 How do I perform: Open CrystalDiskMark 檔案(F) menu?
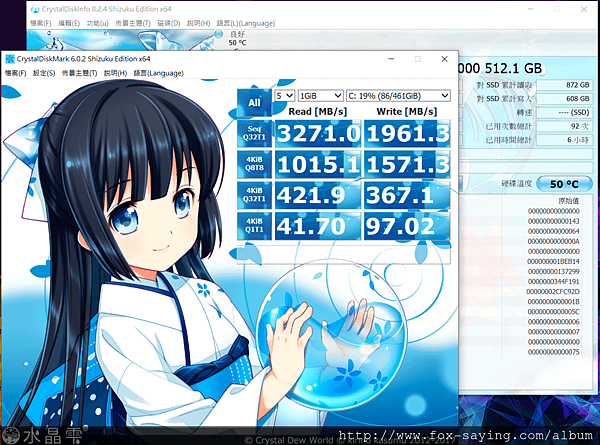click(15, 73)
